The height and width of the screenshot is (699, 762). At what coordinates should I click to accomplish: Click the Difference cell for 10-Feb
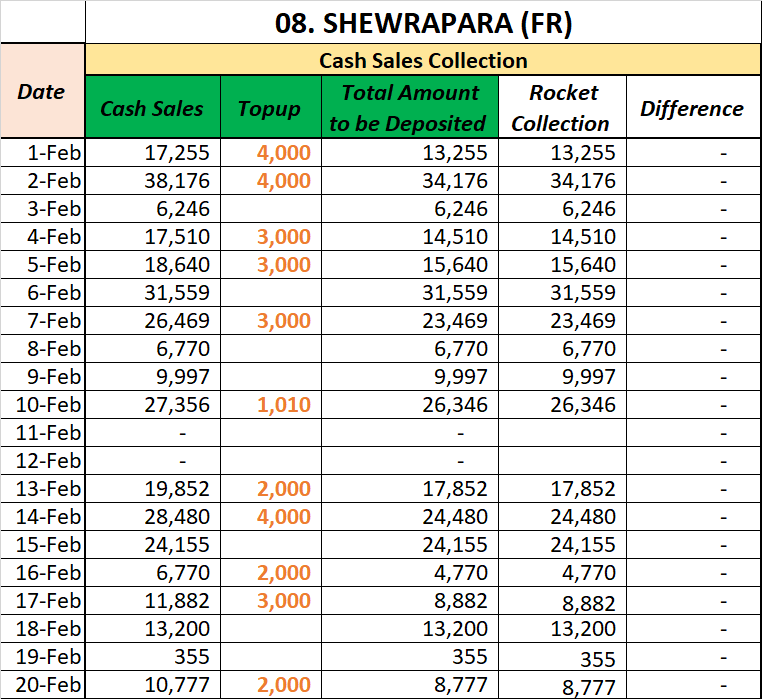click(x=694, y=404)
